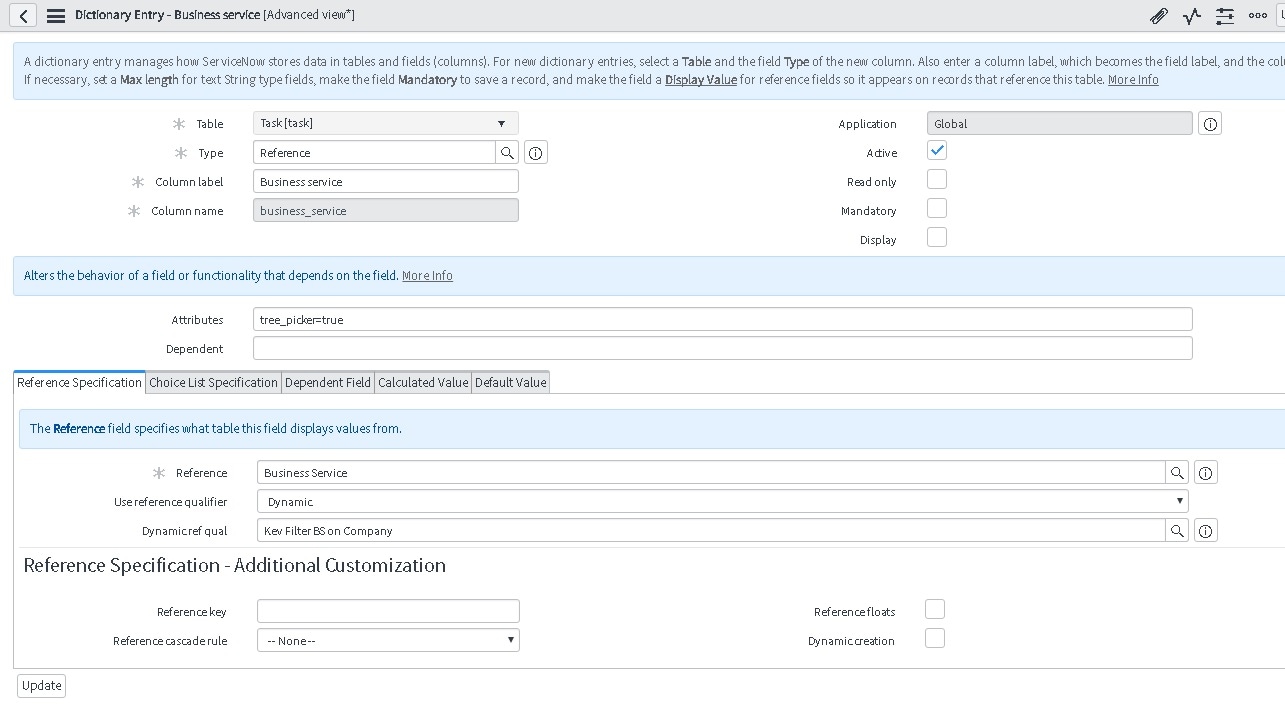Open the Reference field lookup magnifier
Screen dimensions: 1285x706
1178,472
